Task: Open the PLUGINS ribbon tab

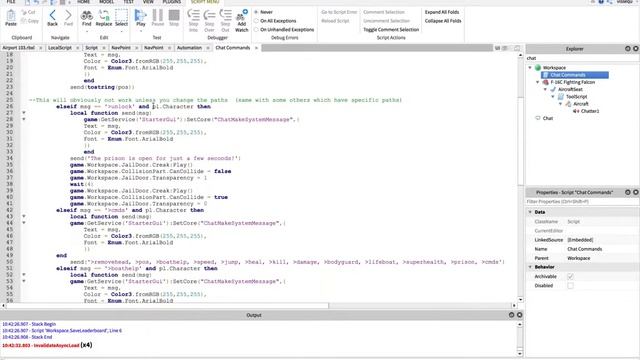Action: coord(171,2)
